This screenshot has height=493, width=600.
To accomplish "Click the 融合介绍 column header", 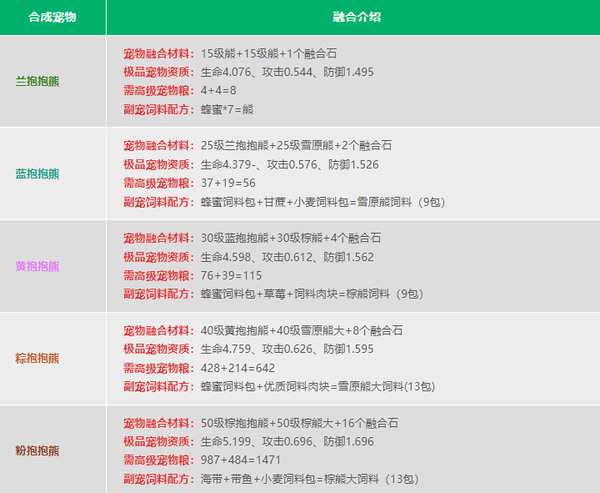I will 353,18.
